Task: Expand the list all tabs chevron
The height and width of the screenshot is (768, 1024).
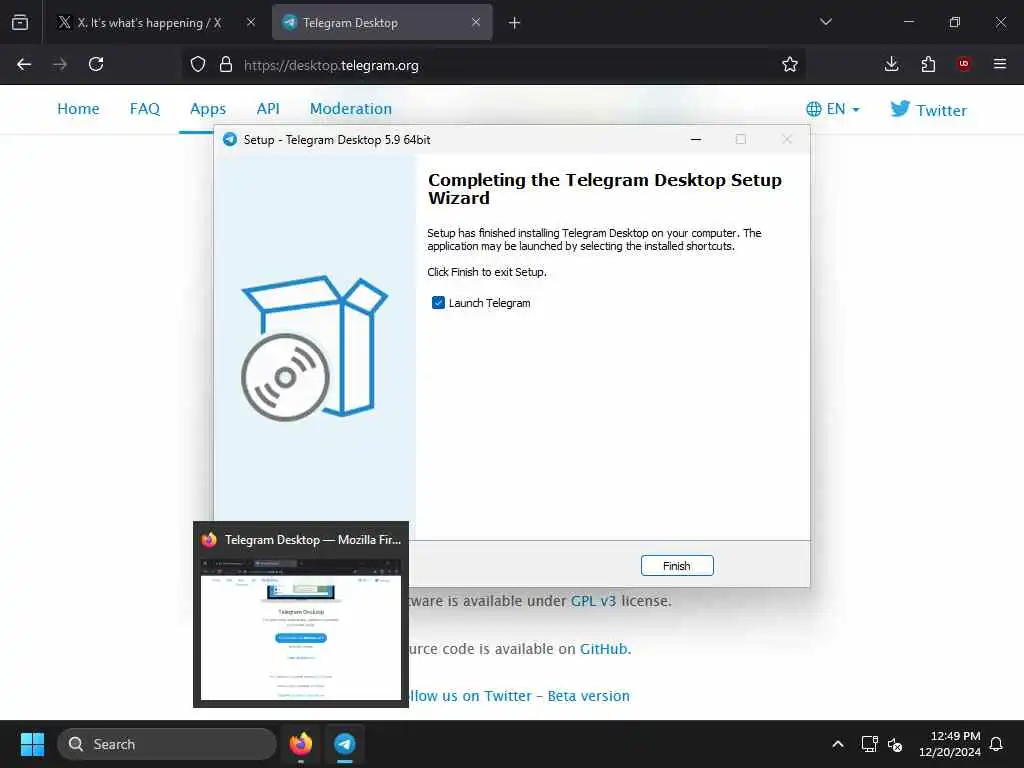Action: point(825,22)
